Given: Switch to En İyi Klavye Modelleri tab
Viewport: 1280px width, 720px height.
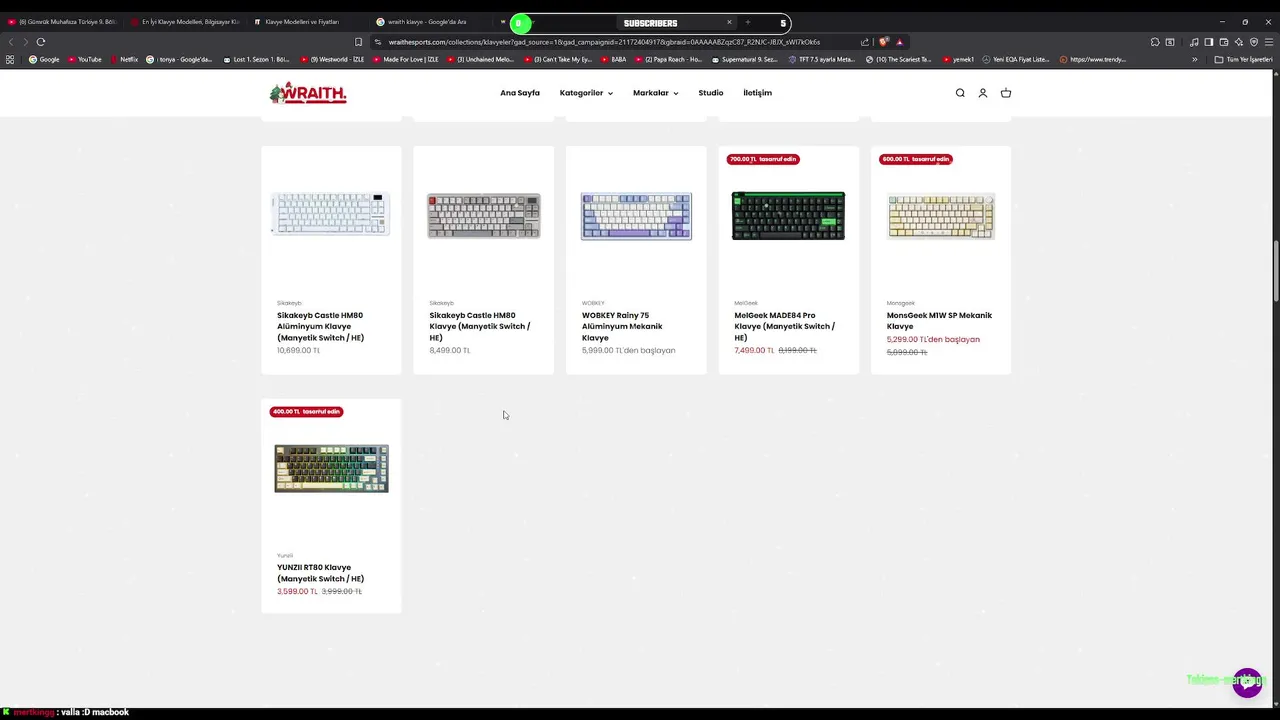Looking at the screenshot, I should pos(186,22).
